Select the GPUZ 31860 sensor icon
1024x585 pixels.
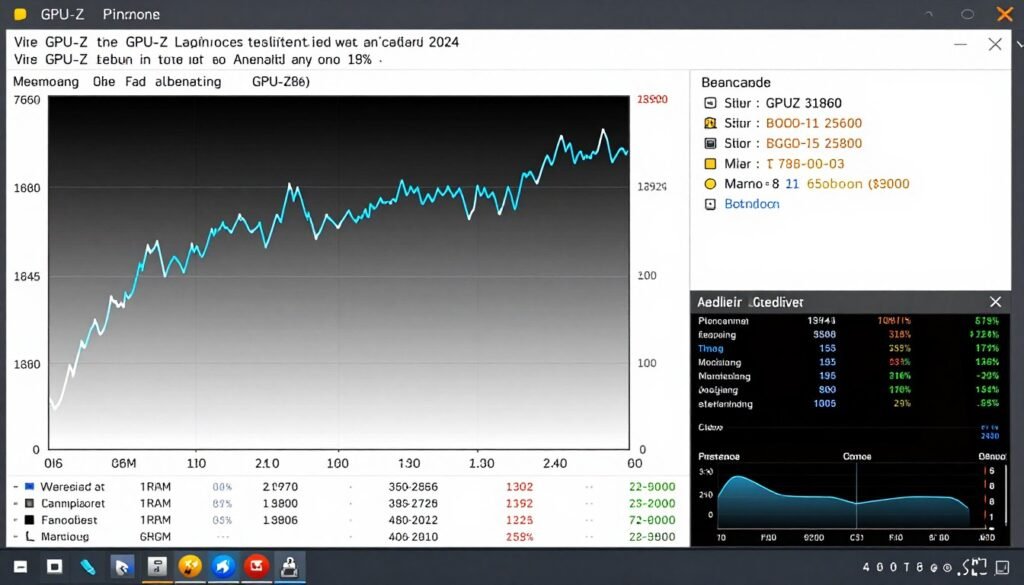click(x=710, y=103)
